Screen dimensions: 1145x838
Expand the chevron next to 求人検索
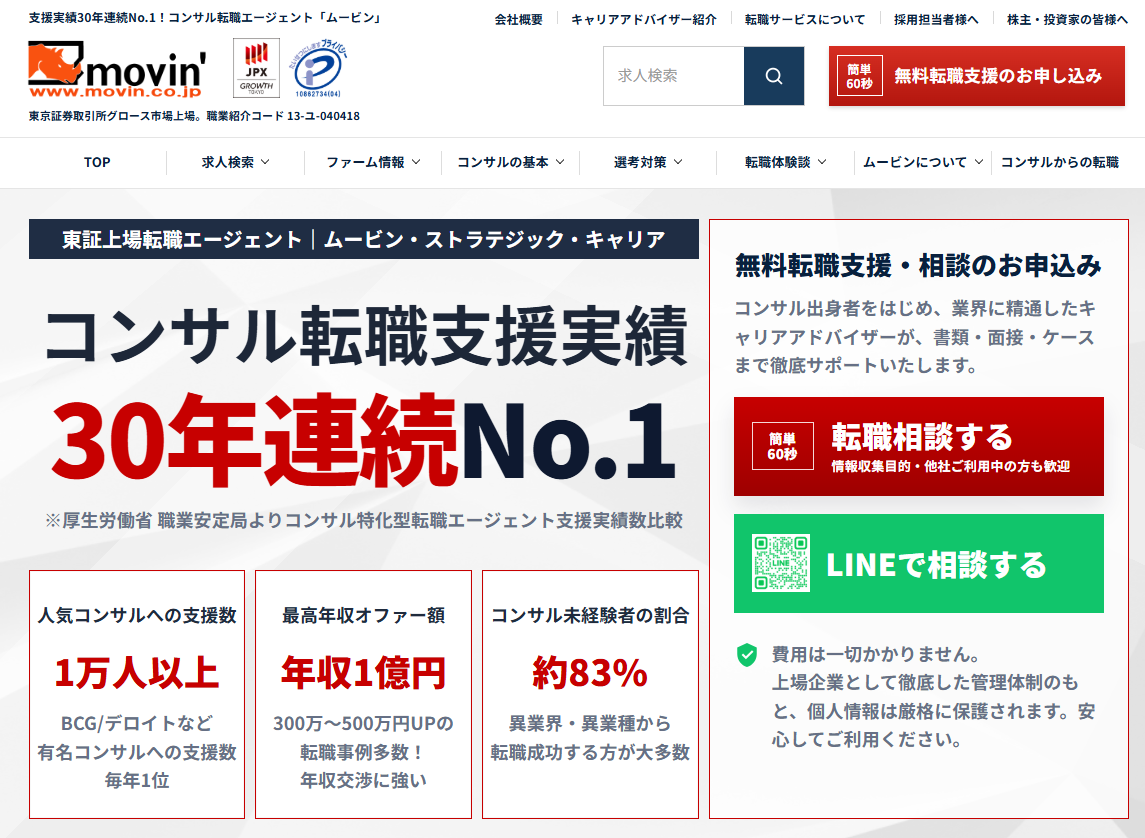coord(265,162)
